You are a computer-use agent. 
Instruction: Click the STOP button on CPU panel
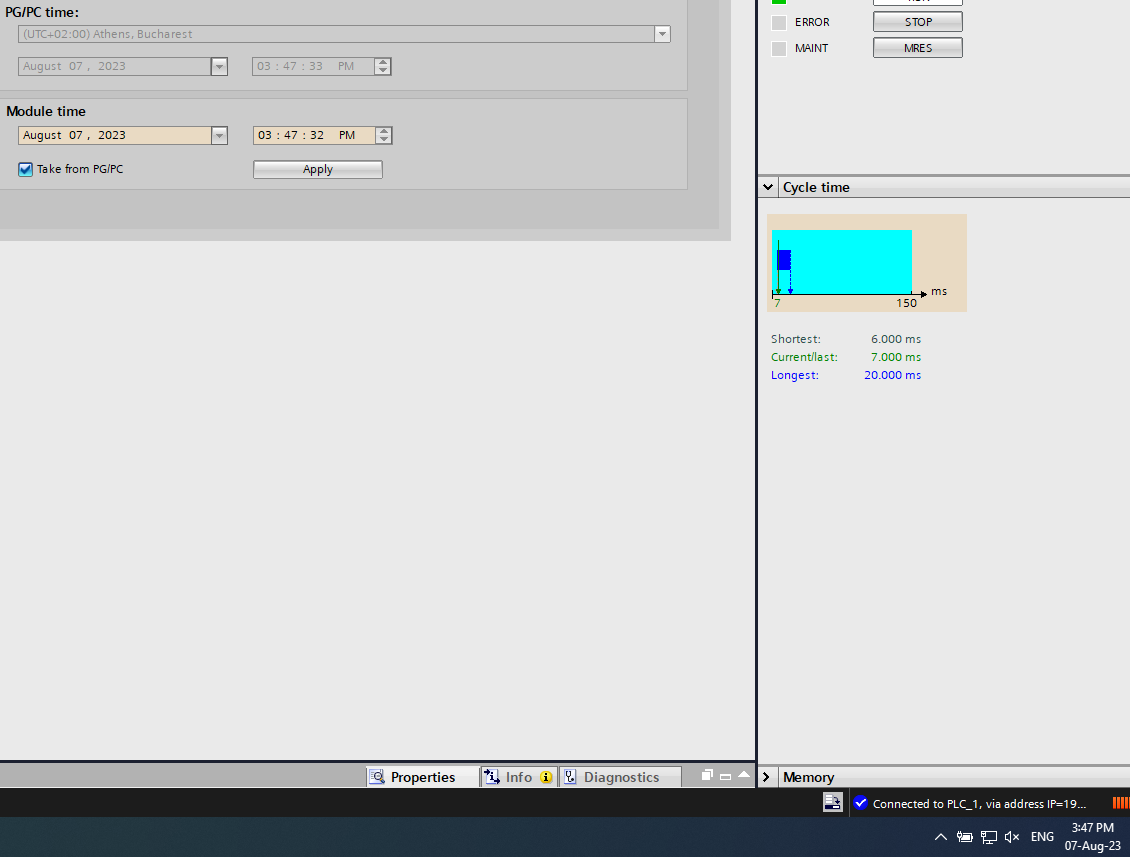click(917, 22)
